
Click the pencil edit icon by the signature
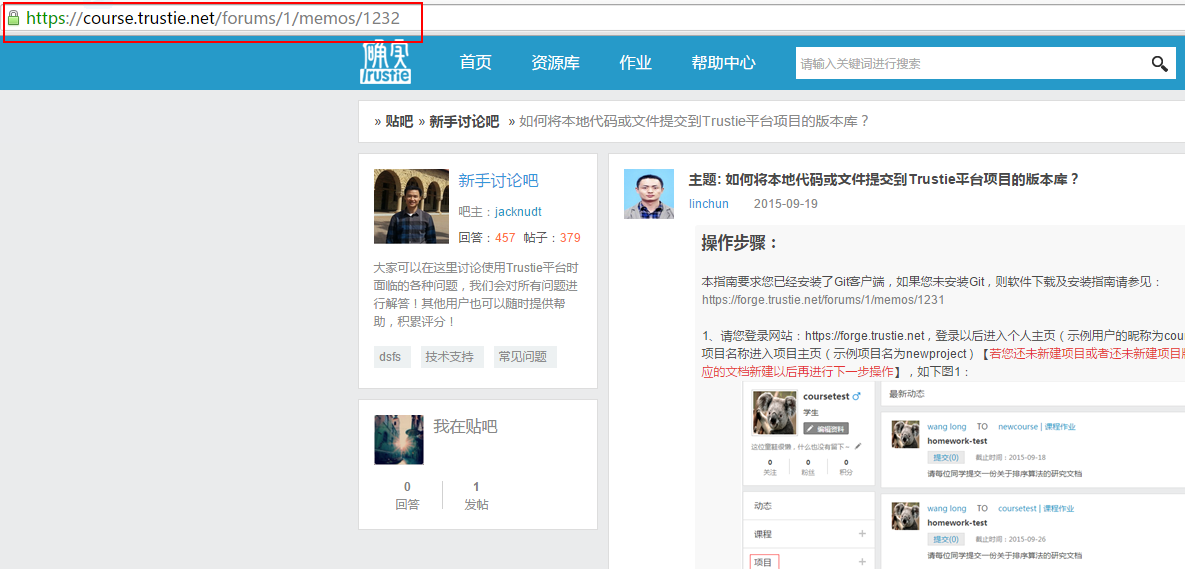pos(858,446)
